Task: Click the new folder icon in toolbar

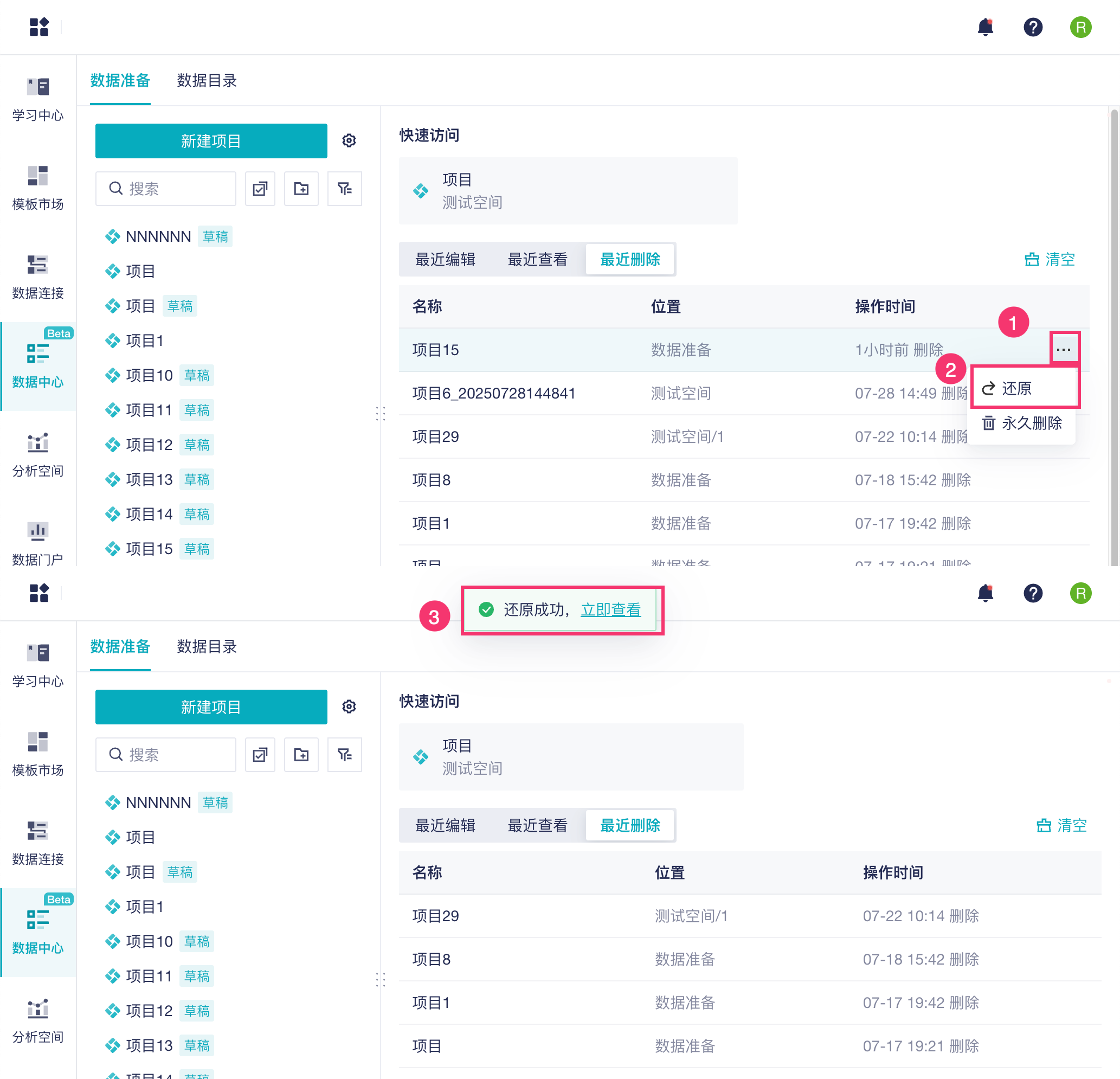Action: coord(301,189)
